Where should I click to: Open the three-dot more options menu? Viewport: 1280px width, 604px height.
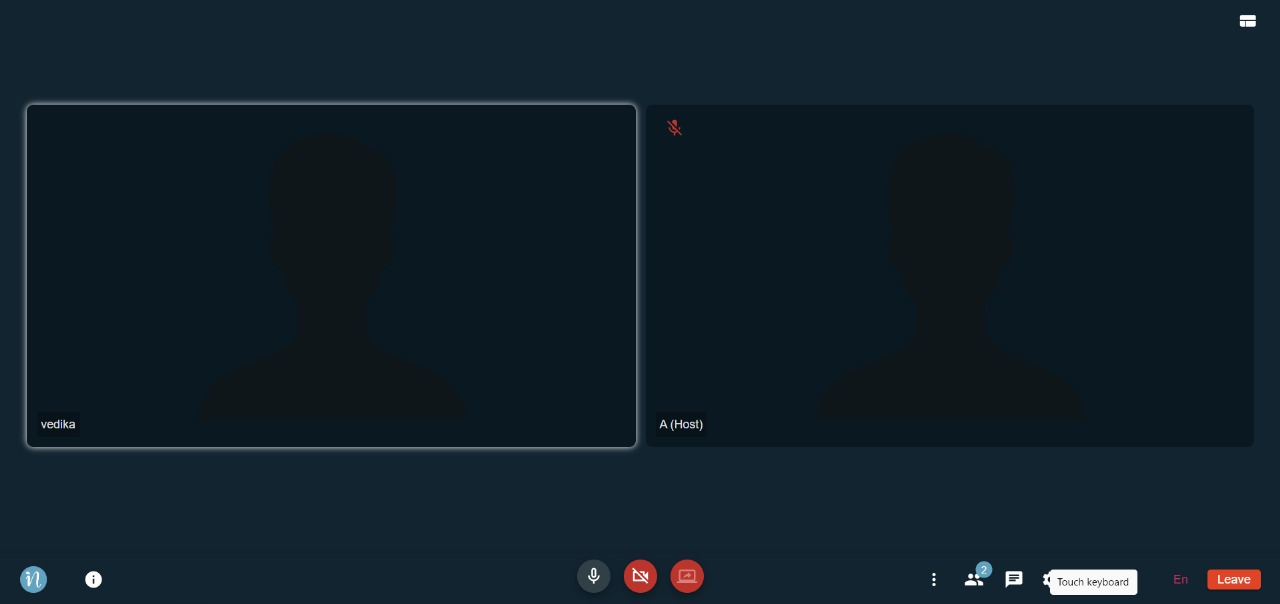(x=933, y=579)
